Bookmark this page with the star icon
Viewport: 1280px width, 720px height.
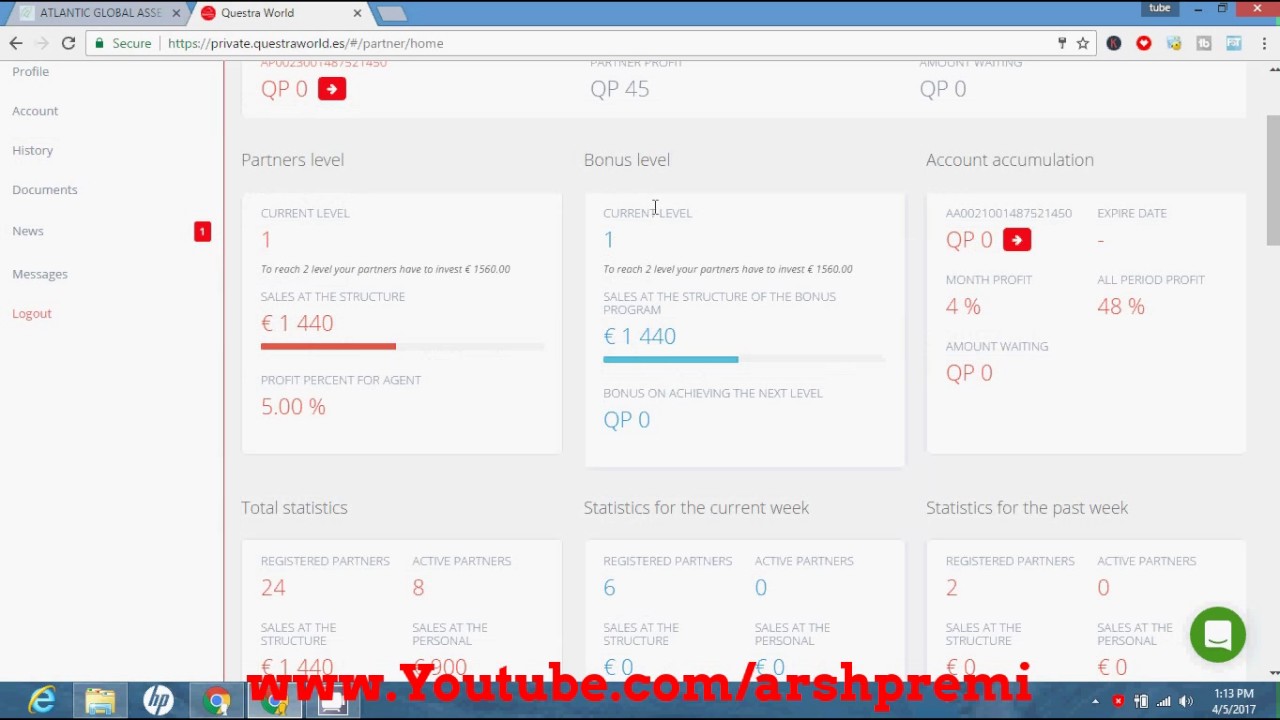[1083, 43]
